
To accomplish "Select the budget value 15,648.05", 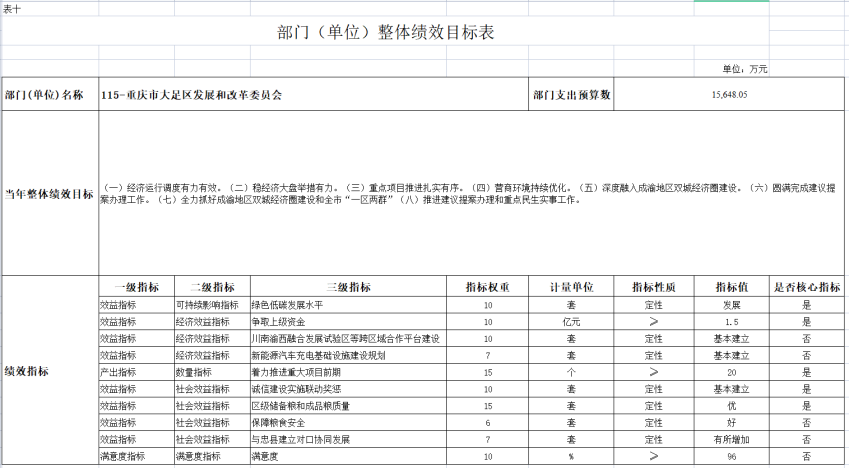I will click(x=730, y=95).
